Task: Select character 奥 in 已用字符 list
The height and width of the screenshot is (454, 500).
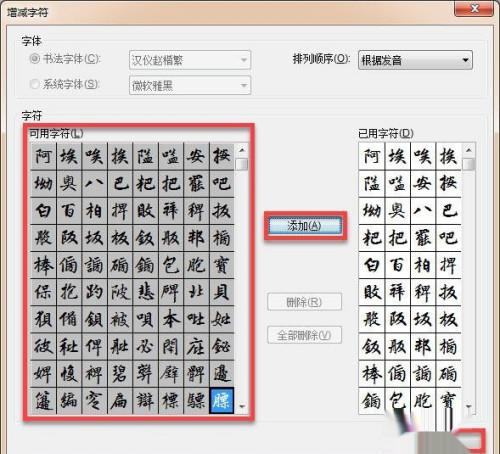Action: [x=397, y=211]
